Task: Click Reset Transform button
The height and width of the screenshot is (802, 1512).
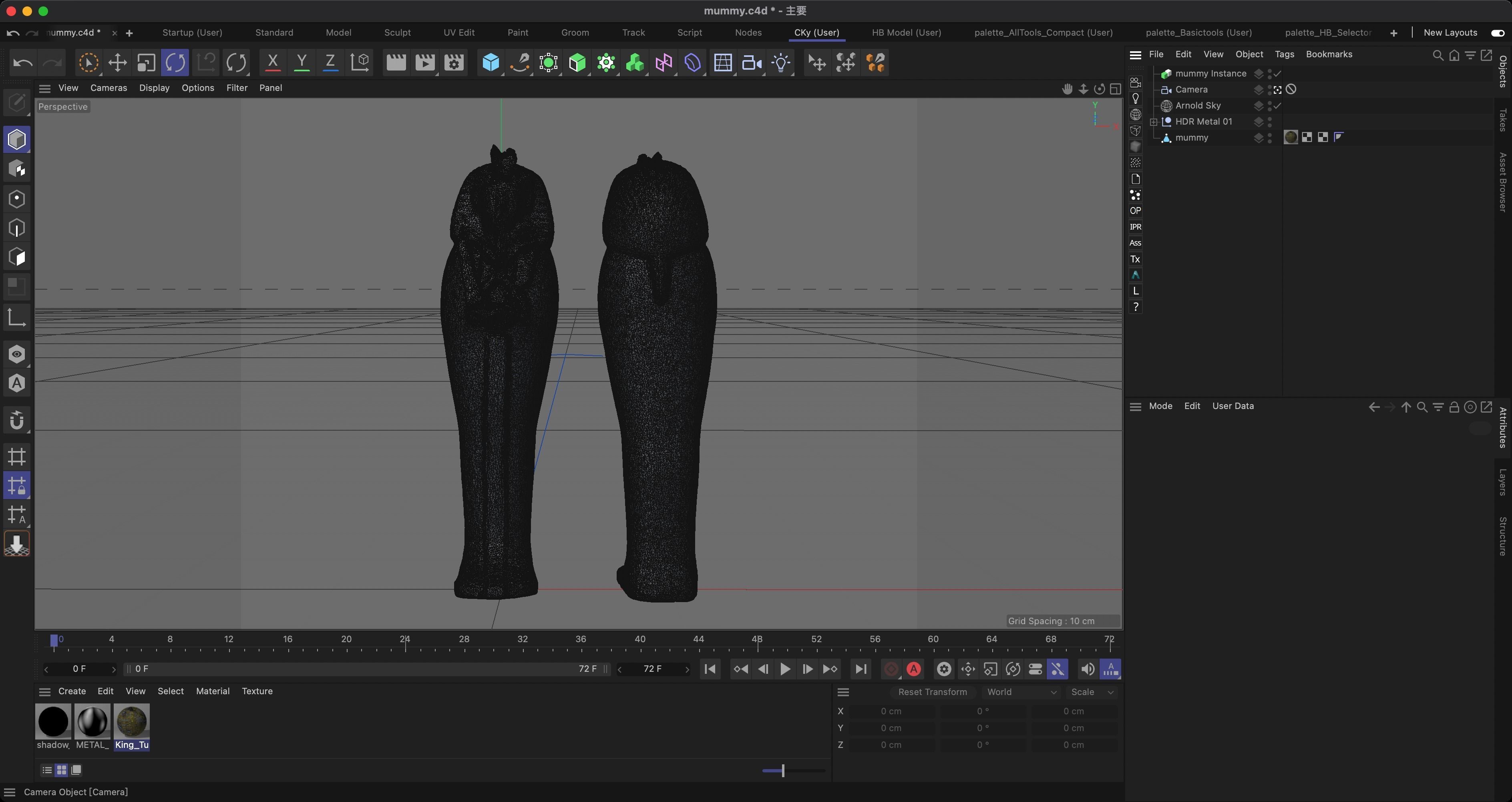Action: pyautogui.click(x=933, y=692)
